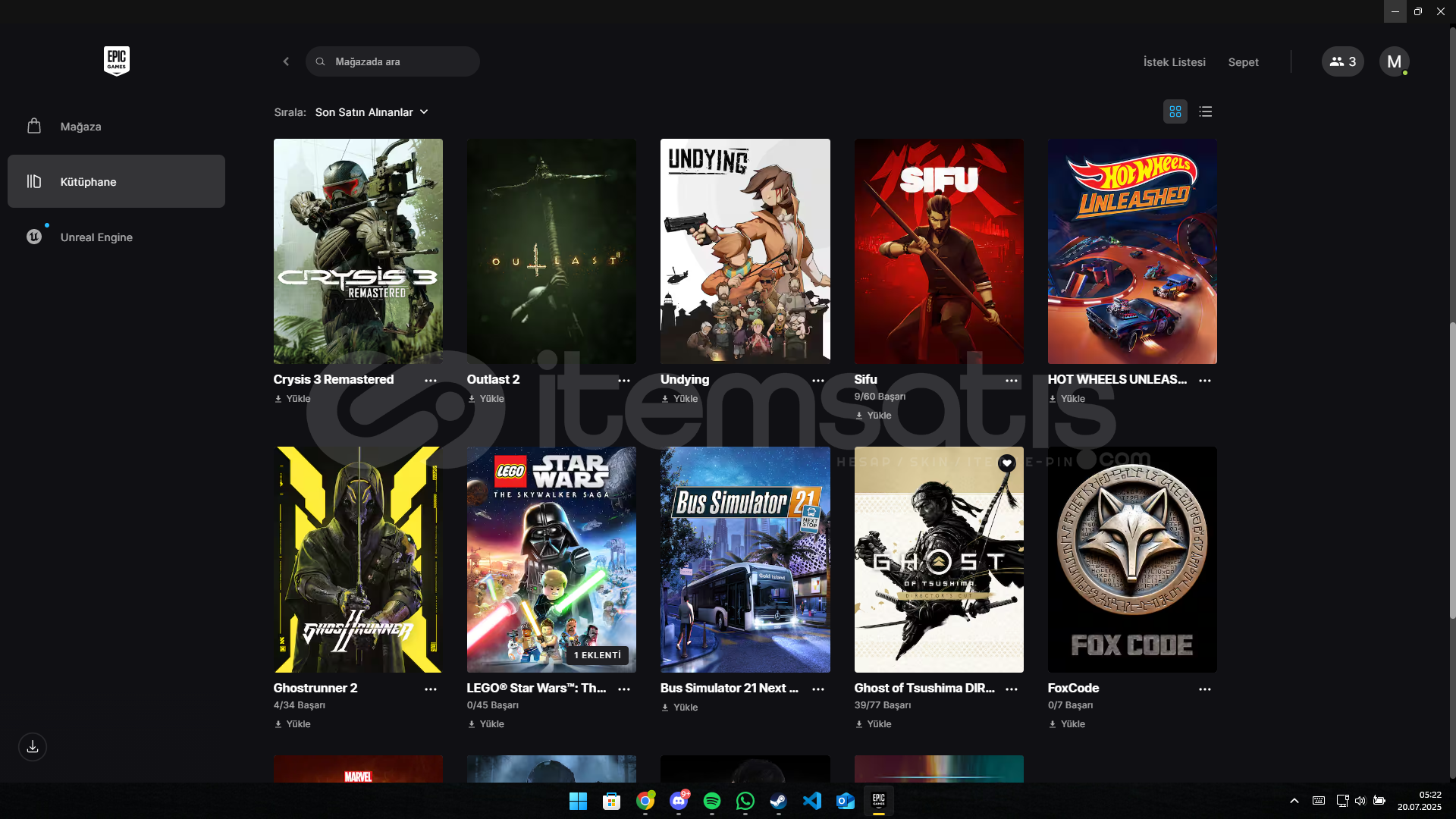Open three-dot menu for Bus Simulator 21
Viewport: 1456px width, 819px height.
tap(818, 689)
